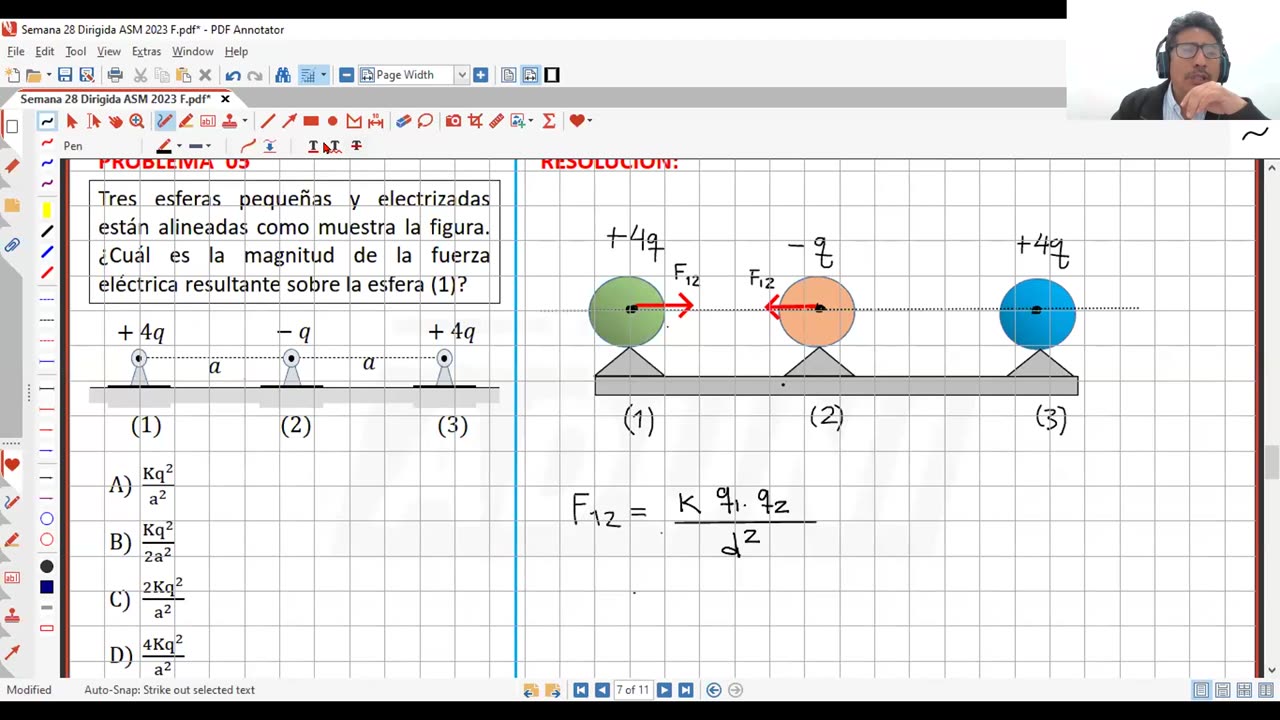
Task: Open the Extras menu
Action: [146, 51]
